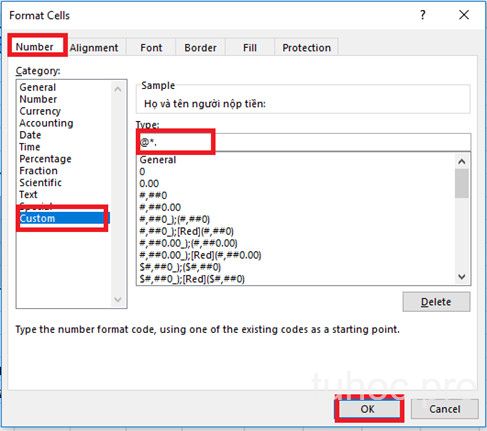
Task: Open the Border tab
Action: pos(200,47)
